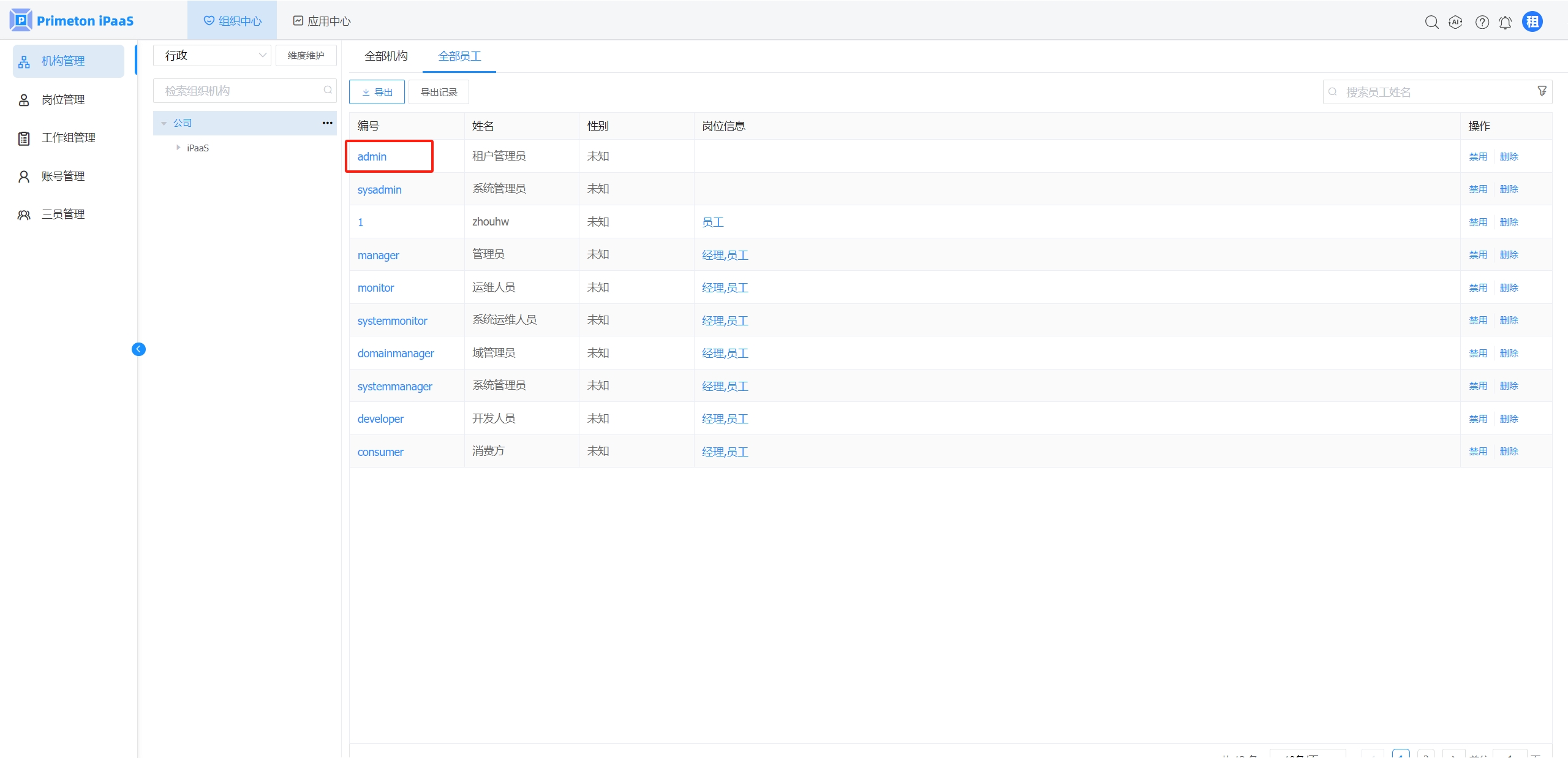Select 岗位管理 in the sidebar
The image size is (1568, 758).
tap(63, 100)
